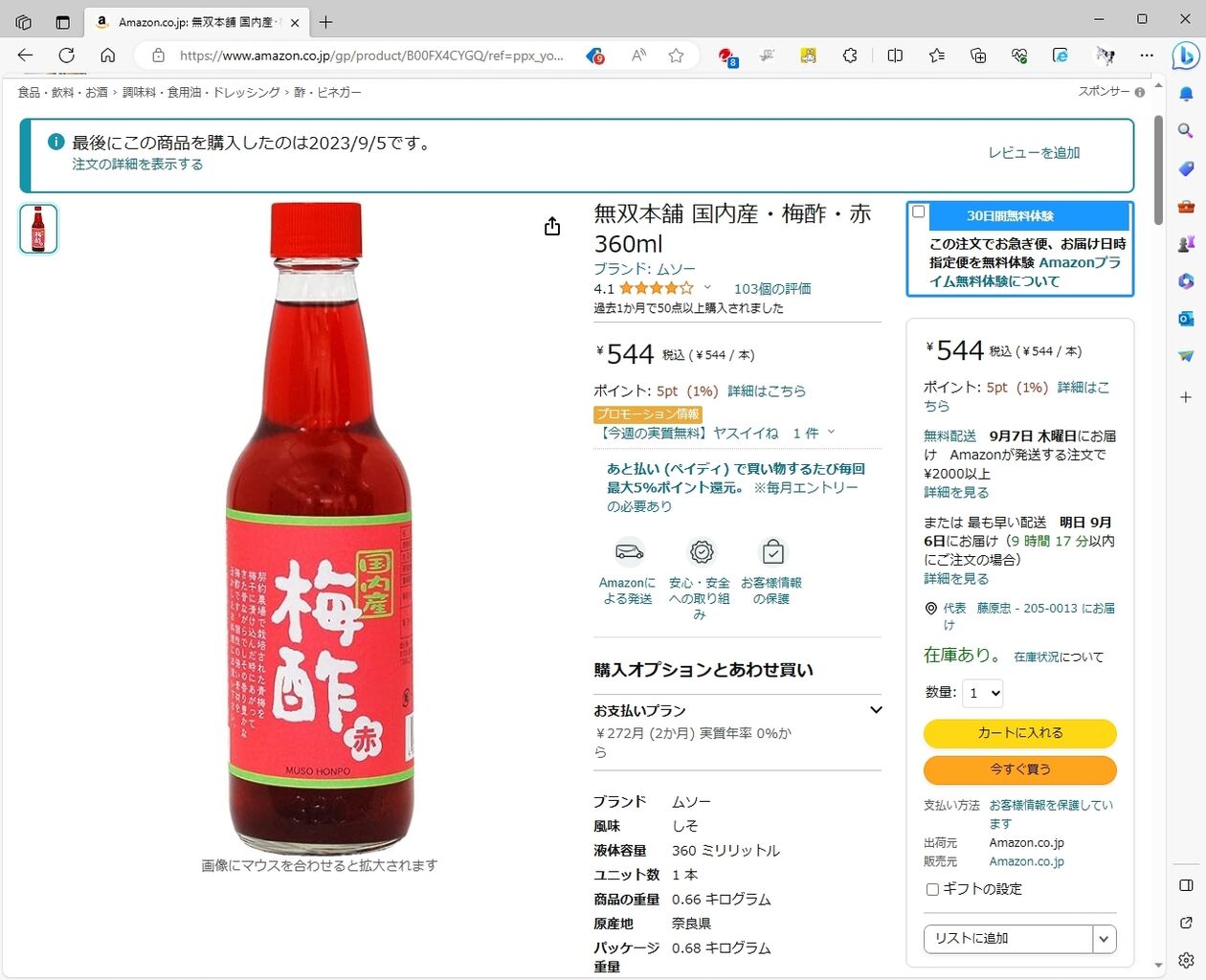Click the リストに追加 button

[x=1008, y=939]
